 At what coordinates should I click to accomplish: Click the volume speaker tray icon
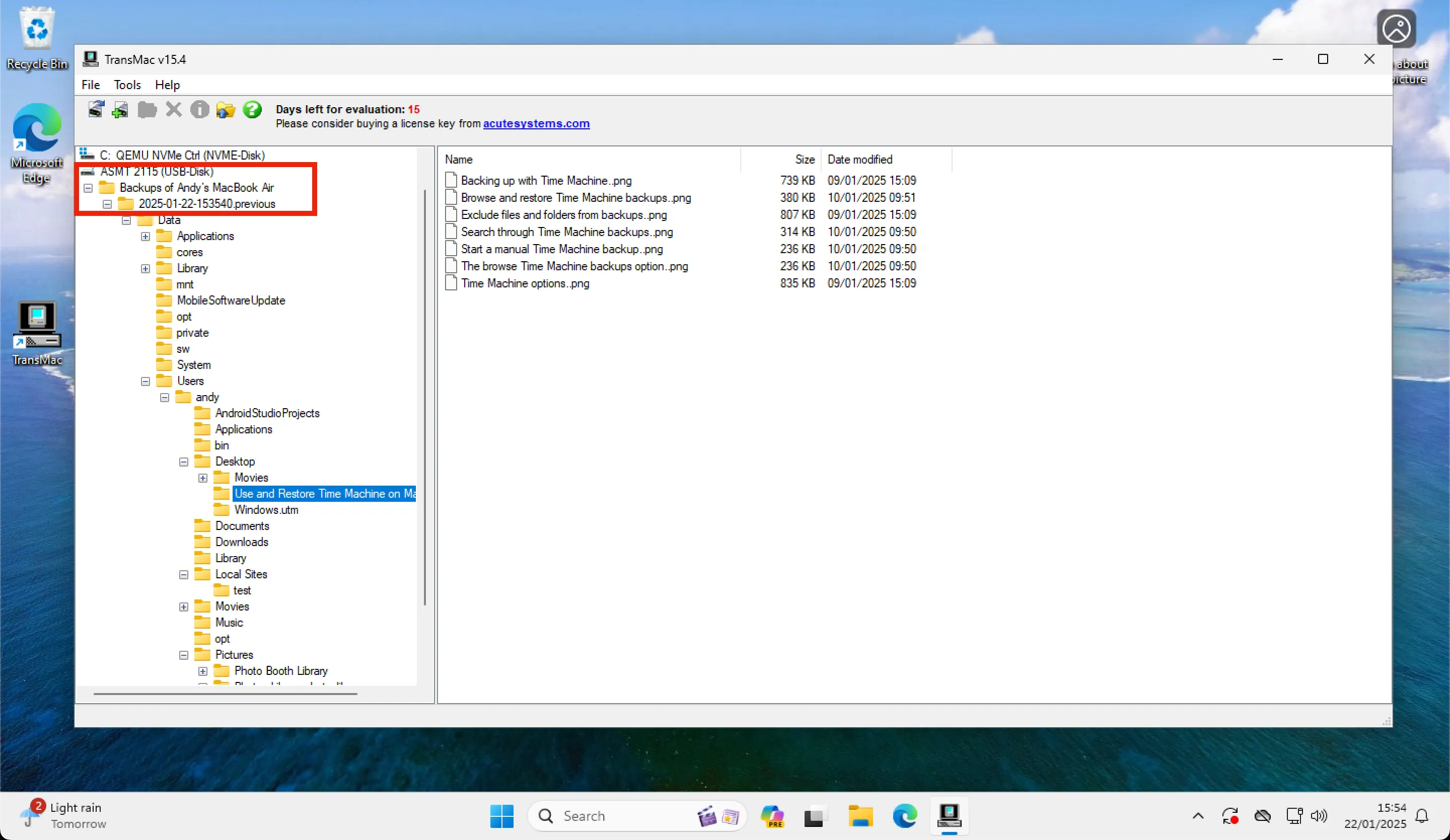tap(1319, 816)
